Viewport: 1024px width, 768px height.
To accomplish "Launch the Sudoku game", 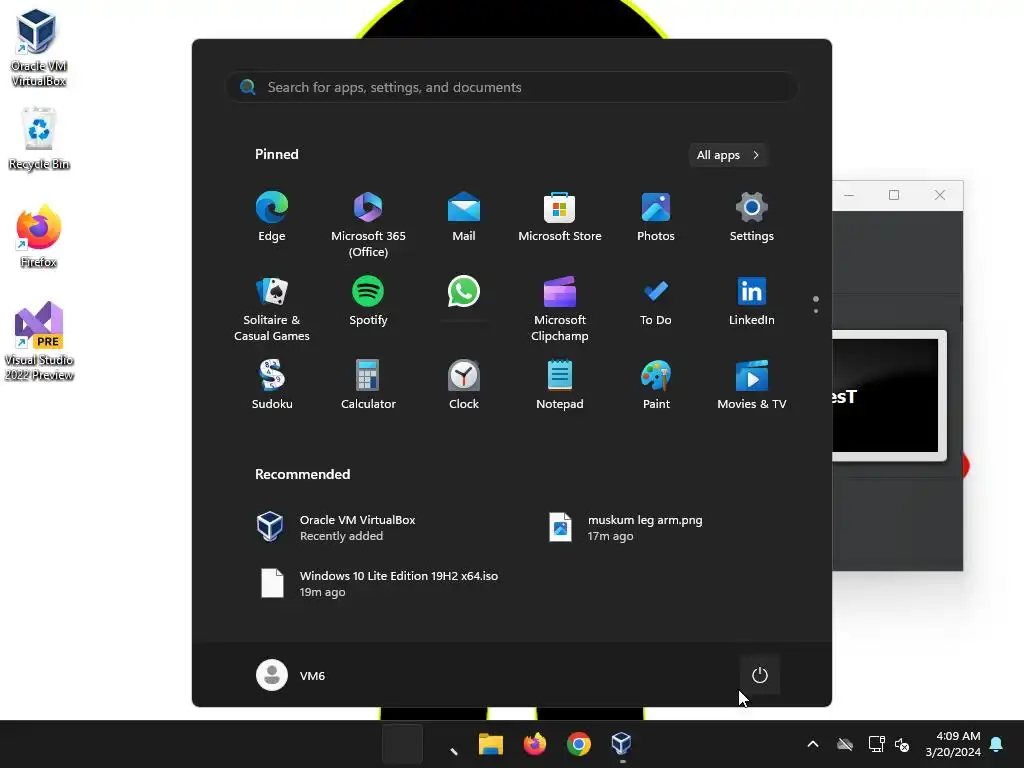I will 272,385.
